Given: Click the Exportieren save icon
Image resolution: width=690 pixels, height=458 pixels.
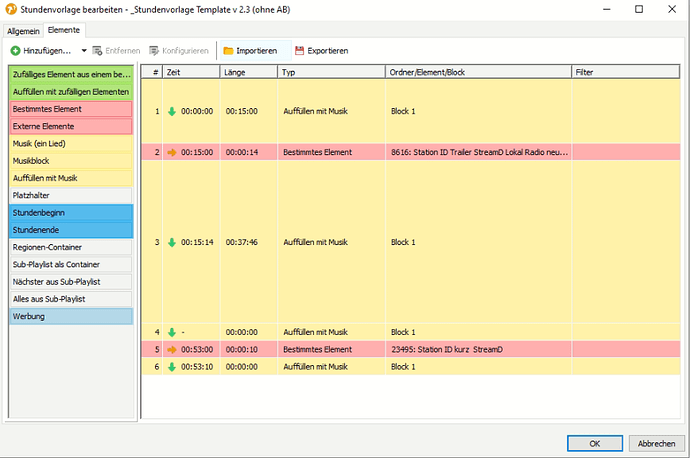Looking at the screenshot, I should pos(299,50).
